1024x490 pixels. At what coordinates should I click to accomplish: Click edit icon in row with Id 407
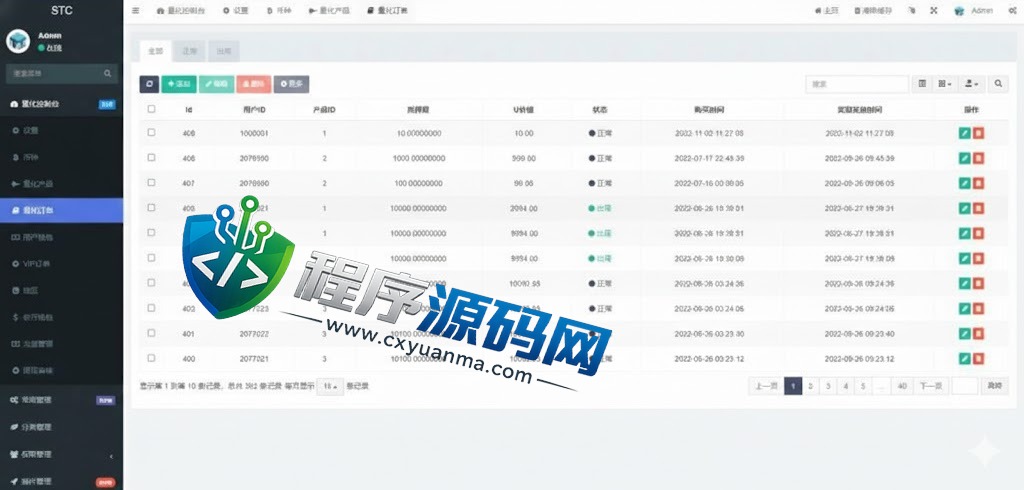pos(965,184)
